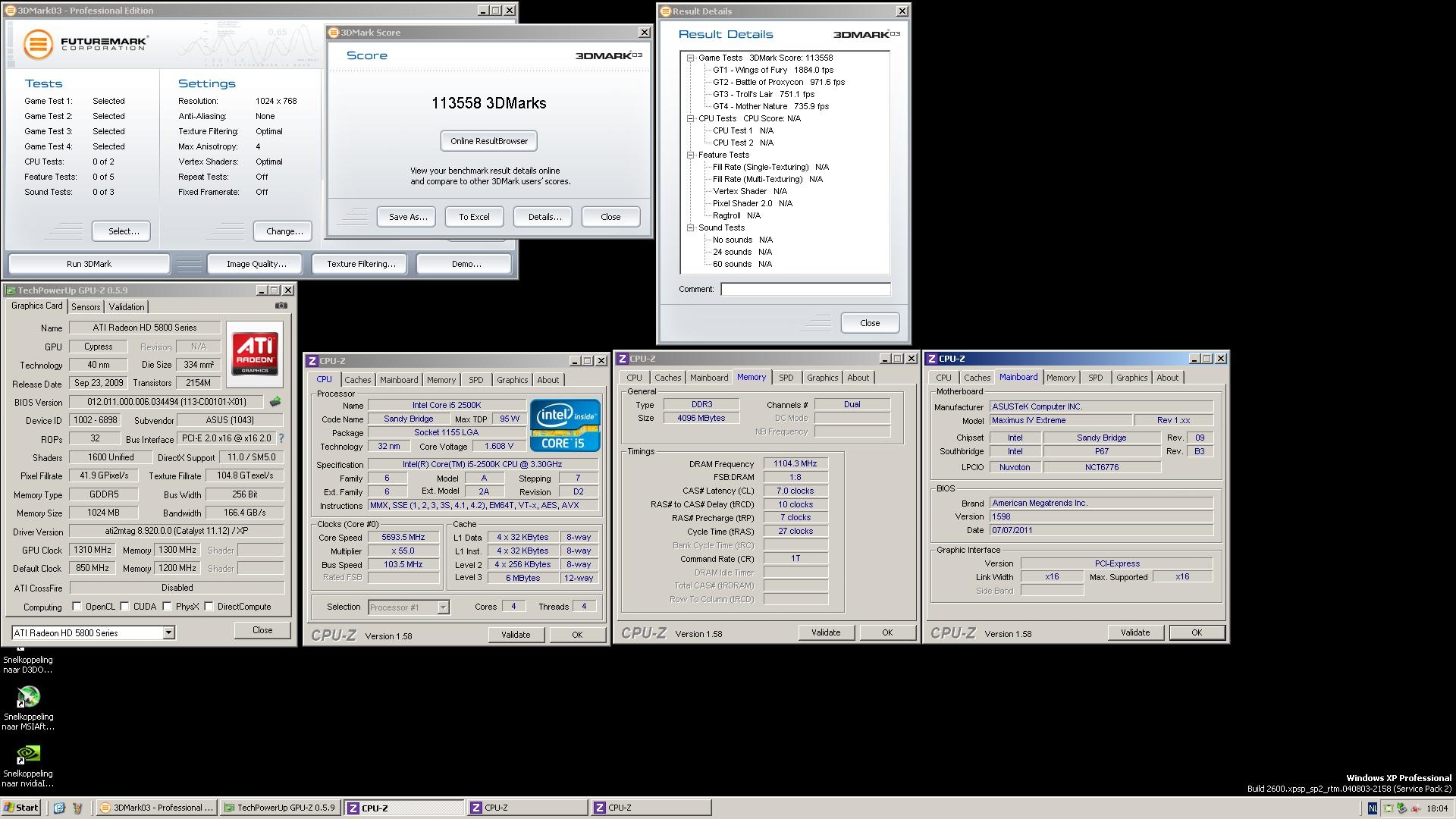Open the Caches tab in CPU-Z
The height and width of the screenshot is (819, 1456).
pos(357,380)
